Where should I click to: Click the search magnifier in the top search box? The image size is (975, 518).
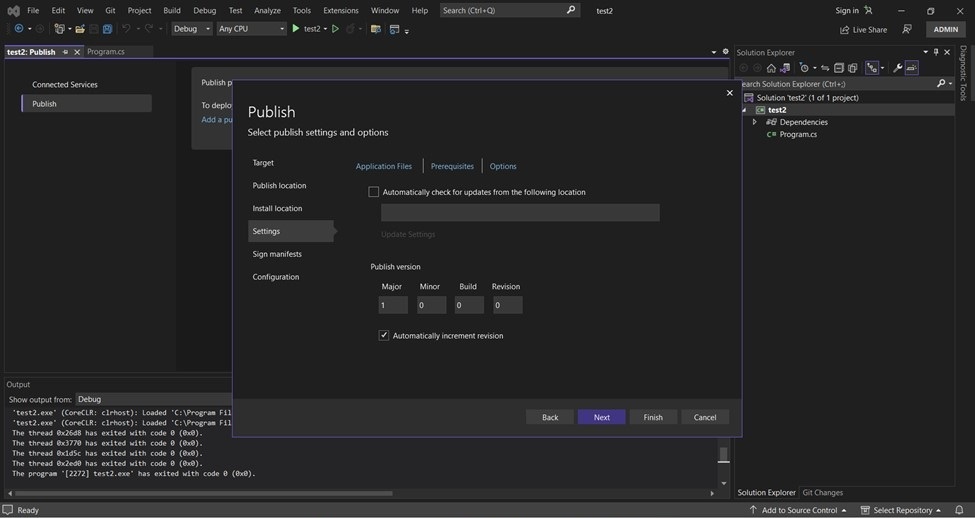(571, 10)
